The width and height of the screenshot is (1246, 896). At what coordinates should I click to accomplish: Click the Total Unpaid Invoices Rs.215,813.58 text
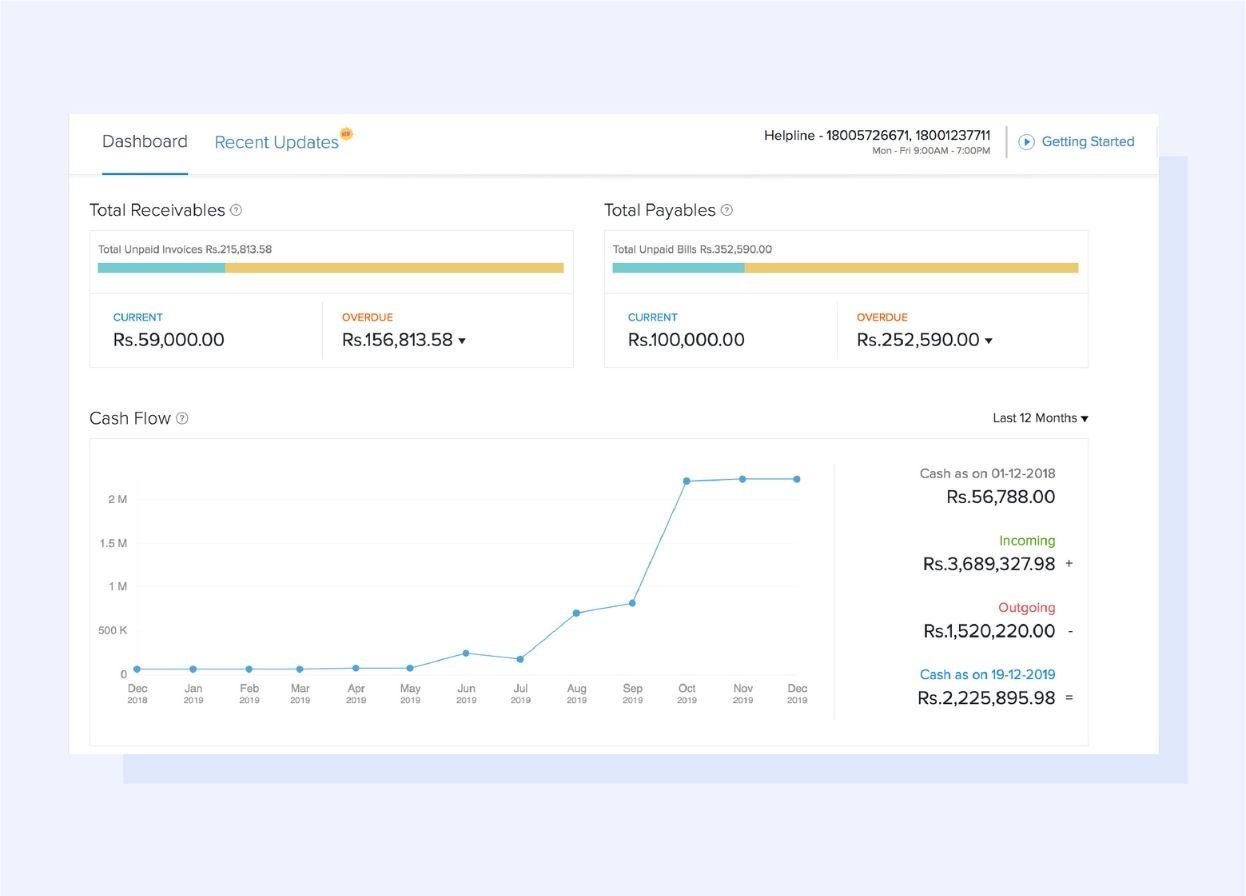(x=185, y=249)
